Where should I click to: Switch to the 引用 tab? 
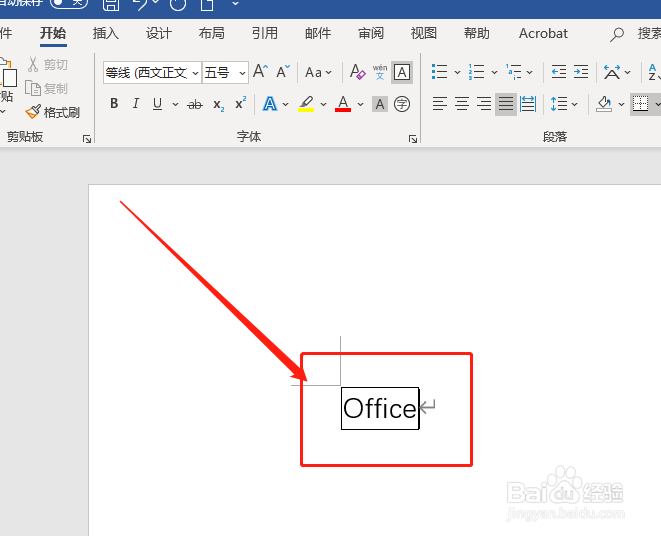pos(265,33)
